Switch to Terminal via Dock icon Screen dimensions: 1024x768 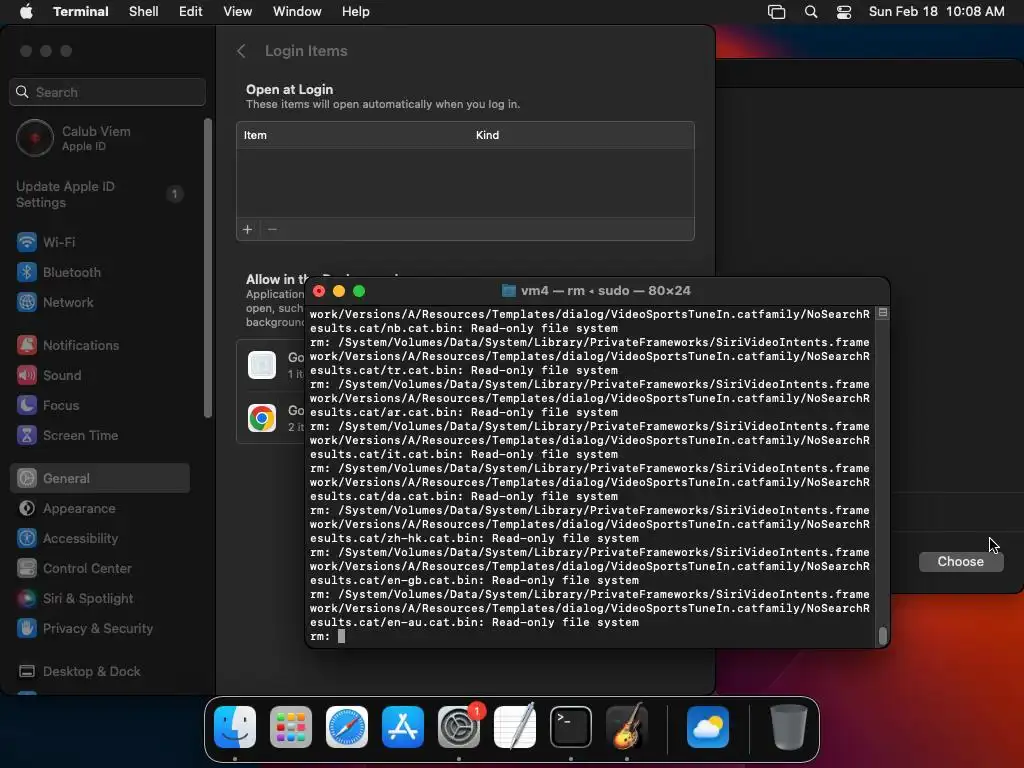coord(571,727)
